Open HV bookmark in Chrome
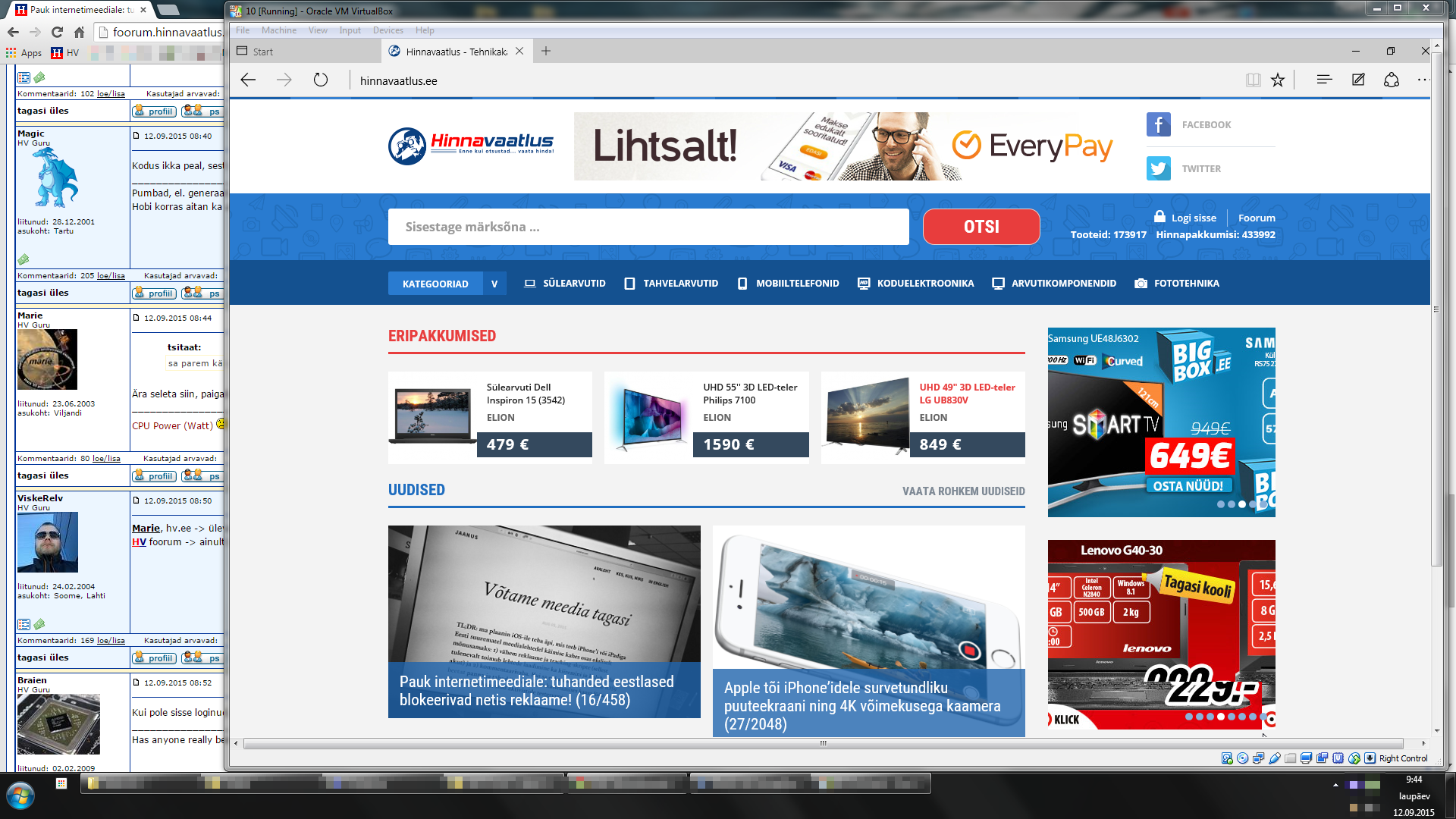The image size is (1456, 819). [65, 53]
